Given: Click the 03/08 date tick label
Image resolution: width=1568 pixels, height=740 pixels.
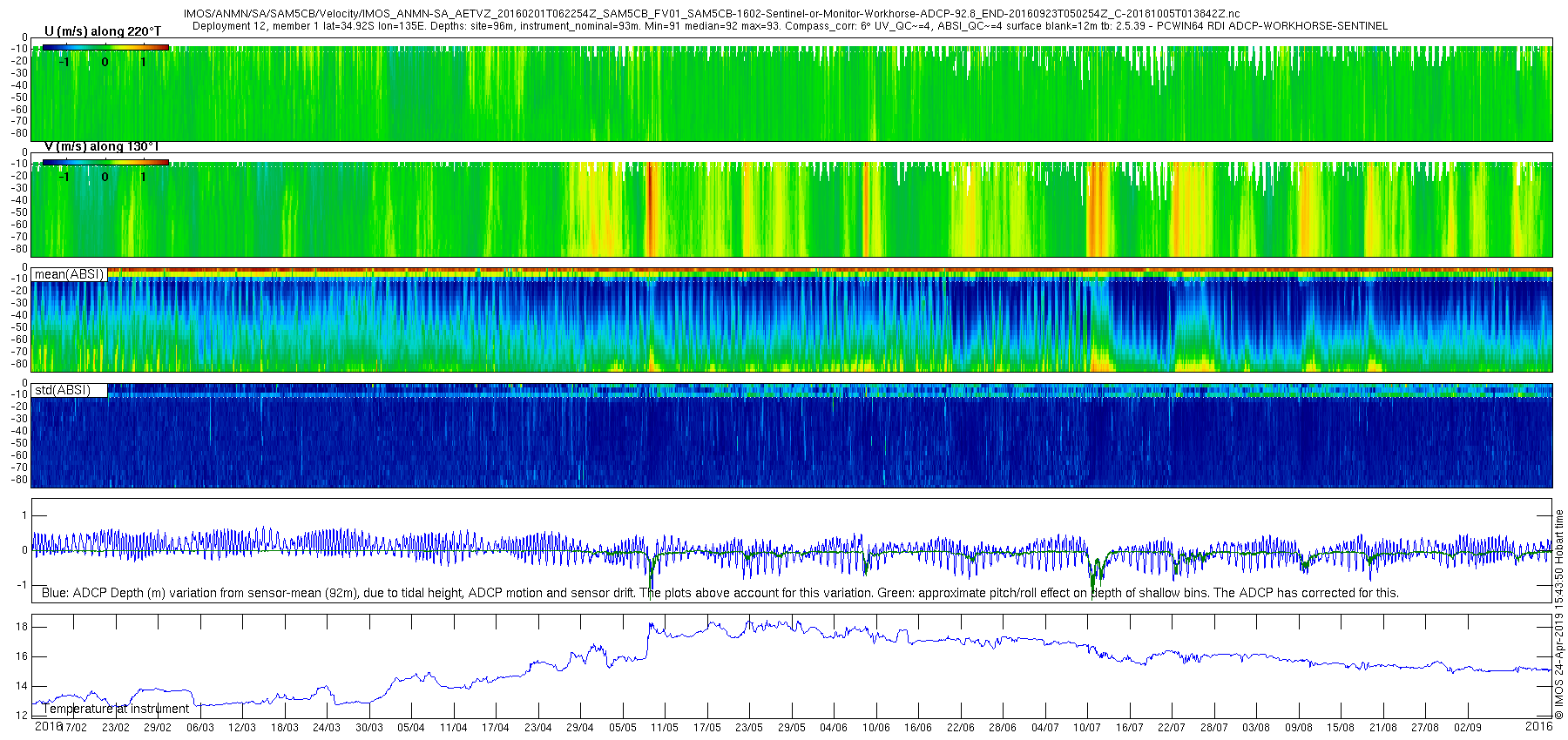Looking at the screenshot, I should 1256,728.
